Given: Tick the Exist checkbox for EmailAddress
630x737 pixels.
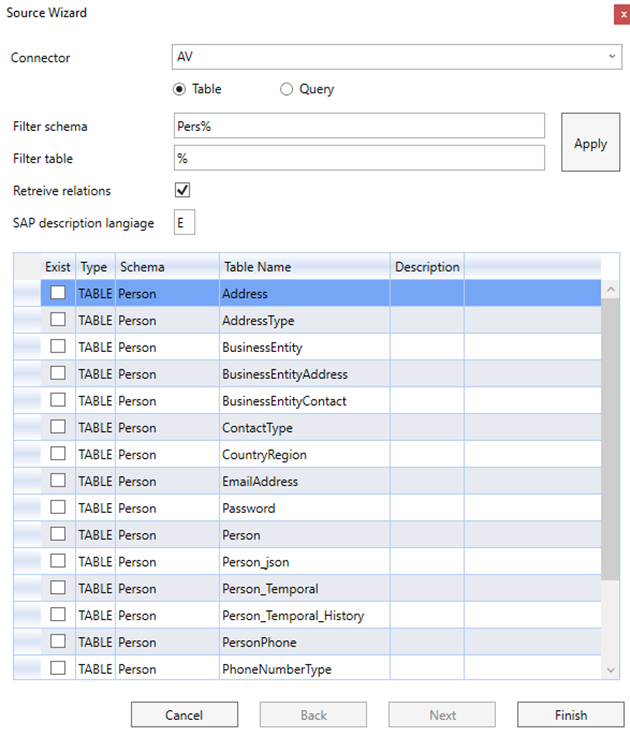Looking at the screenshot, I should tap(58, 480).
